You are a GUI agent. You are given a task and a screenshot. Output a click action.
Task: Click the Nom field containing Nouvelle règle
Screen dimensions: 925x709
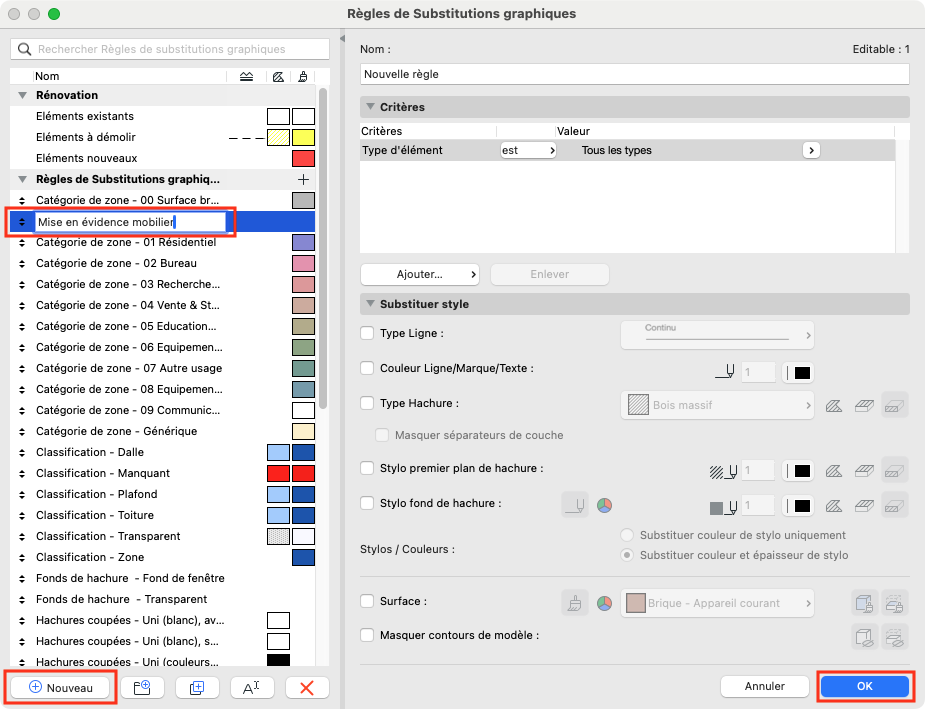[x=634, y=74]
